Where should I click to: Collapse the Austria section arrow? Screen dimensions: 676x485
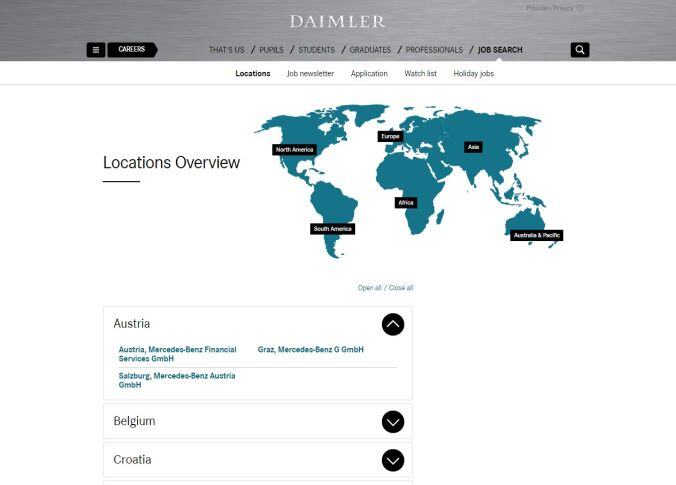coord(393,324)
